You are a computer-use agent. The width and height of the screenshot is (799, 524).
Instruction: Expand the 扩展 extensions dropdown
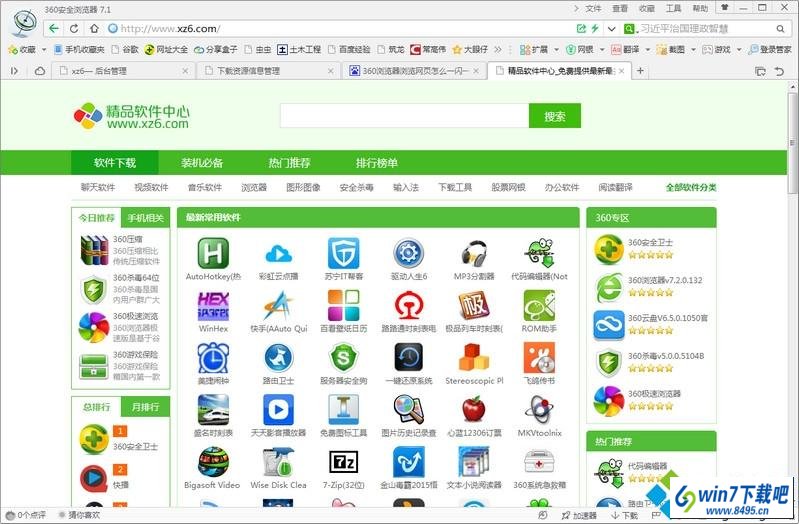[x=551, y=49]
